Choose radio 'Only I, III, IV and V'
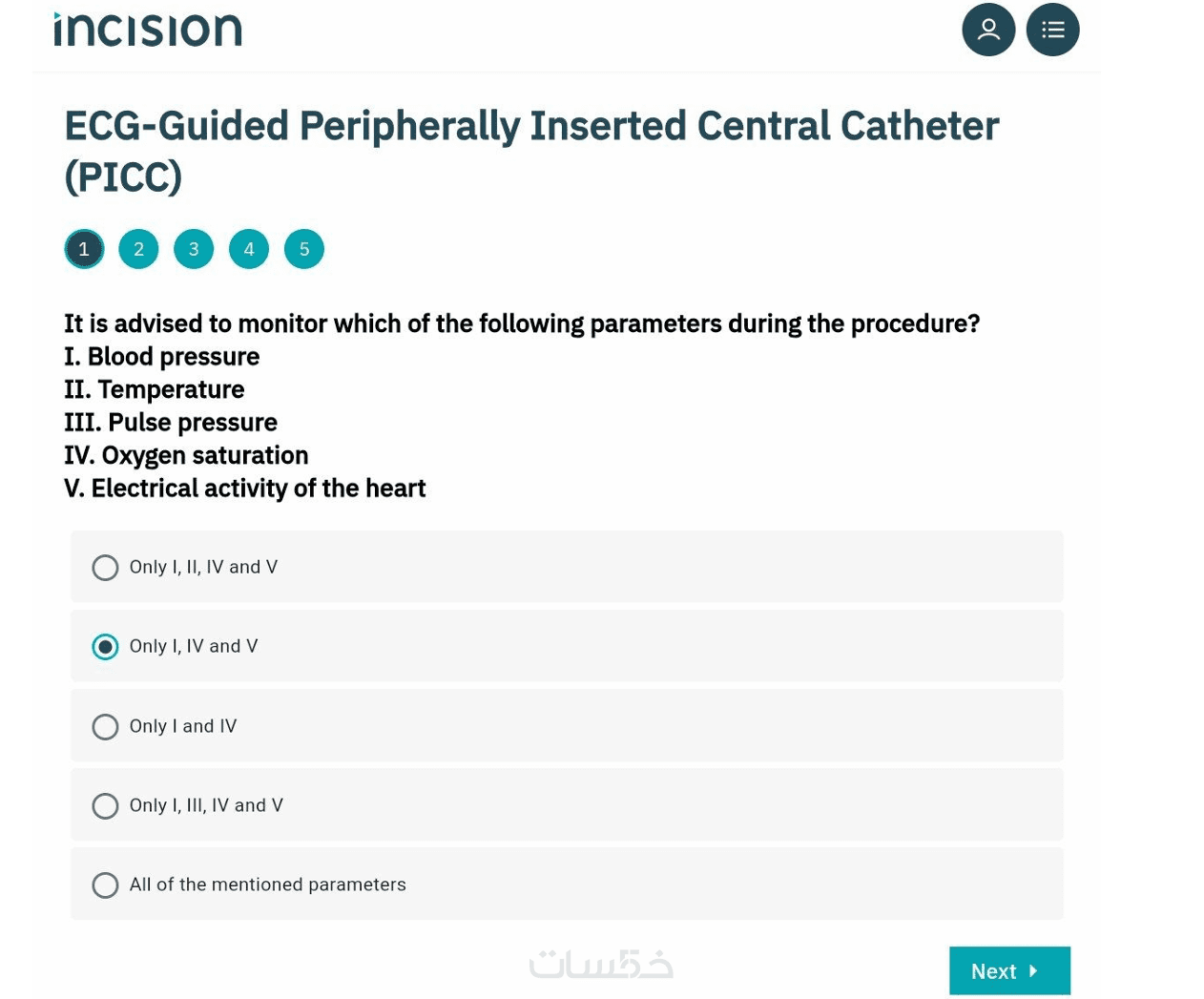The height and width of the screenshot is (999, 1204). tap(105, 806)
